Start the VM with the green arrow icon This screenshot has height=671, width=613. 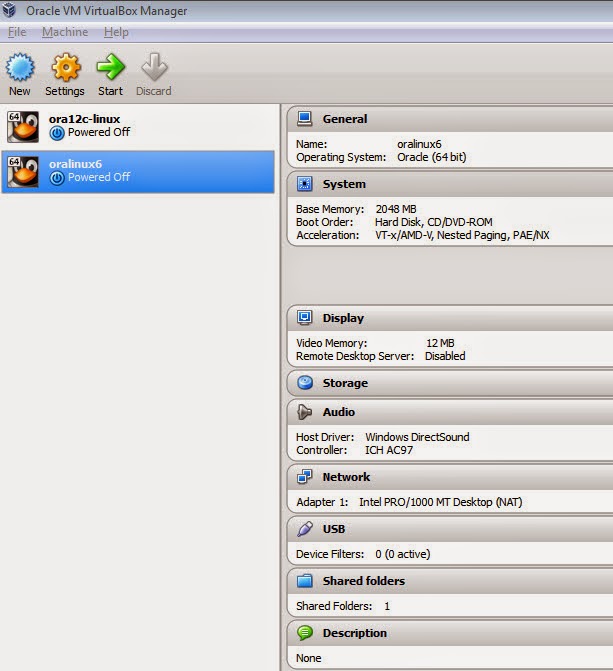pos(110,67)
